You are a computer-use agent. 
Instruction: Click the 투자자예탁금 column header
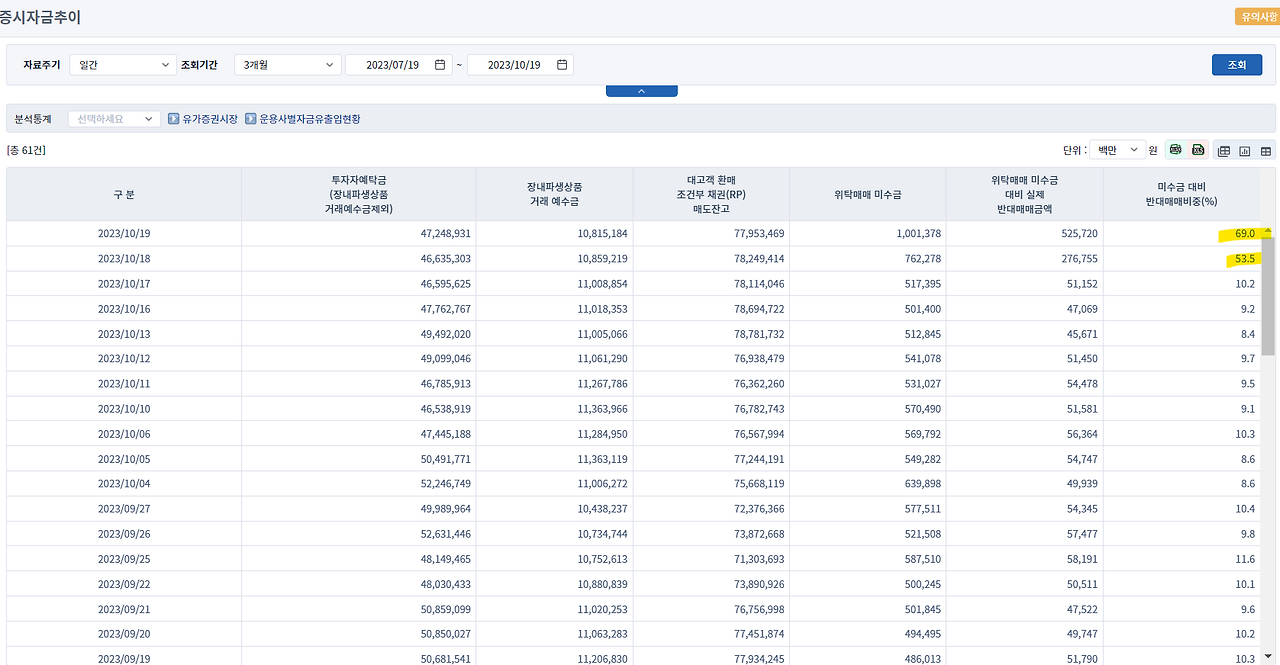tap(359, 194)
